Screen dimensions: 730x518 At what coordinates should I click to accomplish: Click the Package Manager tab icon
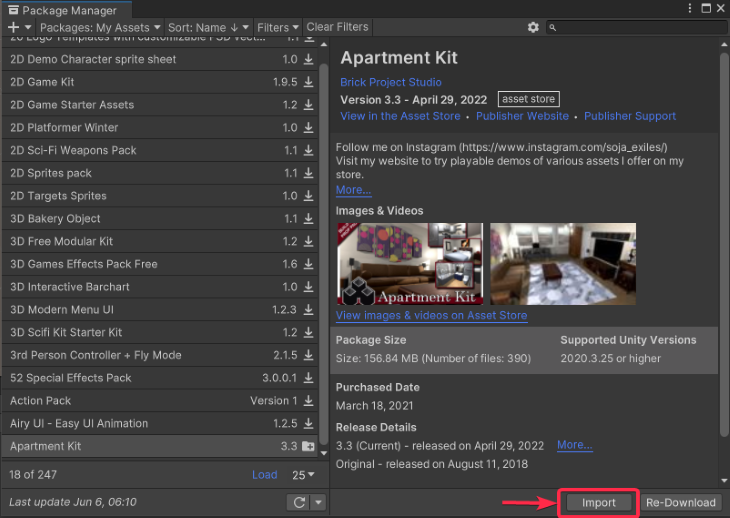pyautogui.click(x=14, y=10)
